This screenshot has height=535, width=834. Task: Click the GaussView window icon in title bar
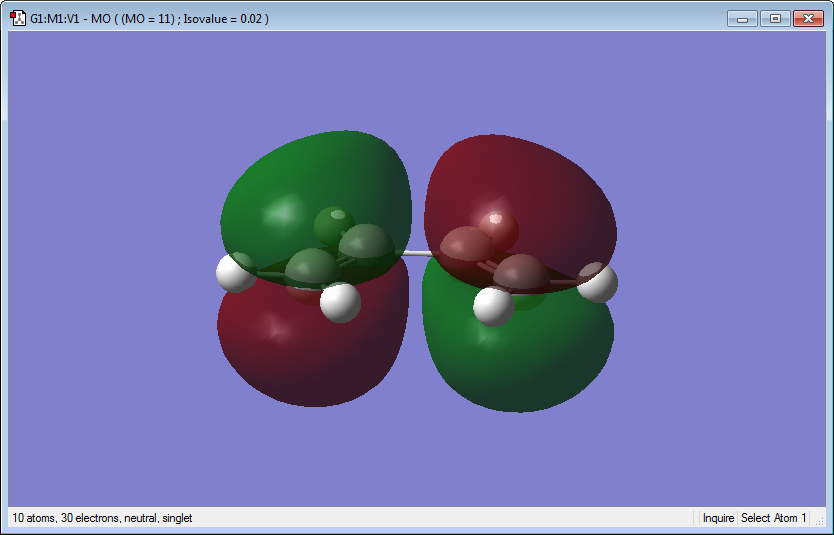pyautogui.click(x=18, y=18)
